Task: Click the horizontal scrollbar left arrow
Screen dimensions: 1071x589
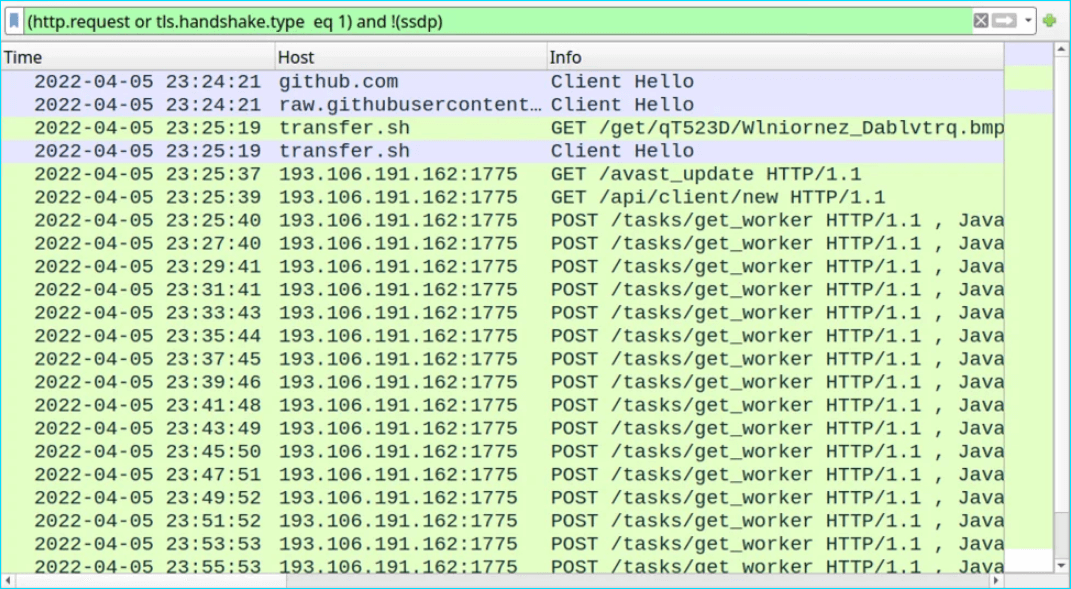Action: click(x=8, y=581)
